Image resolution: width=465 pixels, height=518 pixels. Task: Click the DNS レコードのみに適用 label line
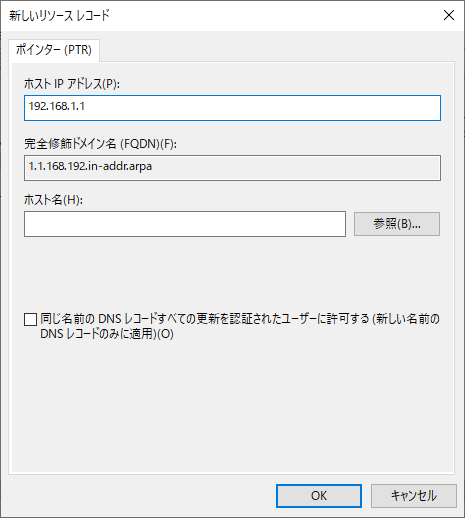click(107, 334)
